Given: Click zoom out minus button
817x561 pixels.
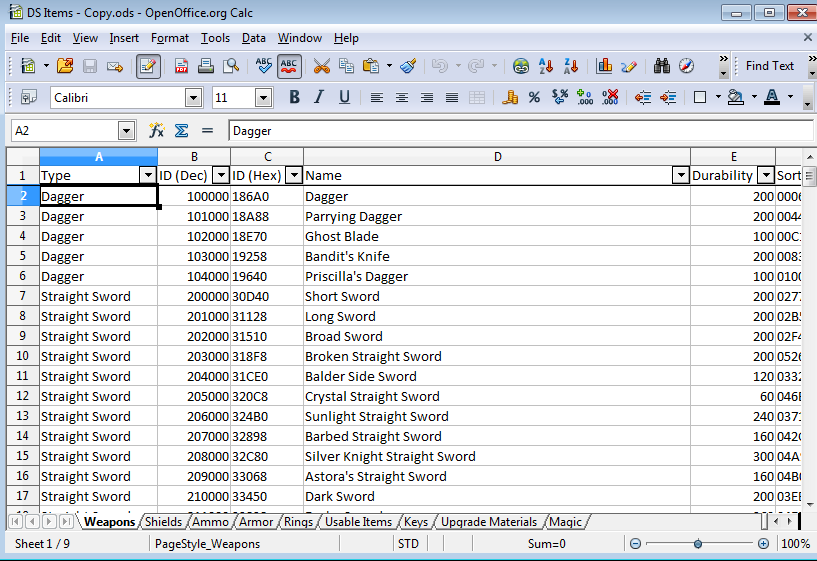Looking at the screenshot, I should point(635,544).
